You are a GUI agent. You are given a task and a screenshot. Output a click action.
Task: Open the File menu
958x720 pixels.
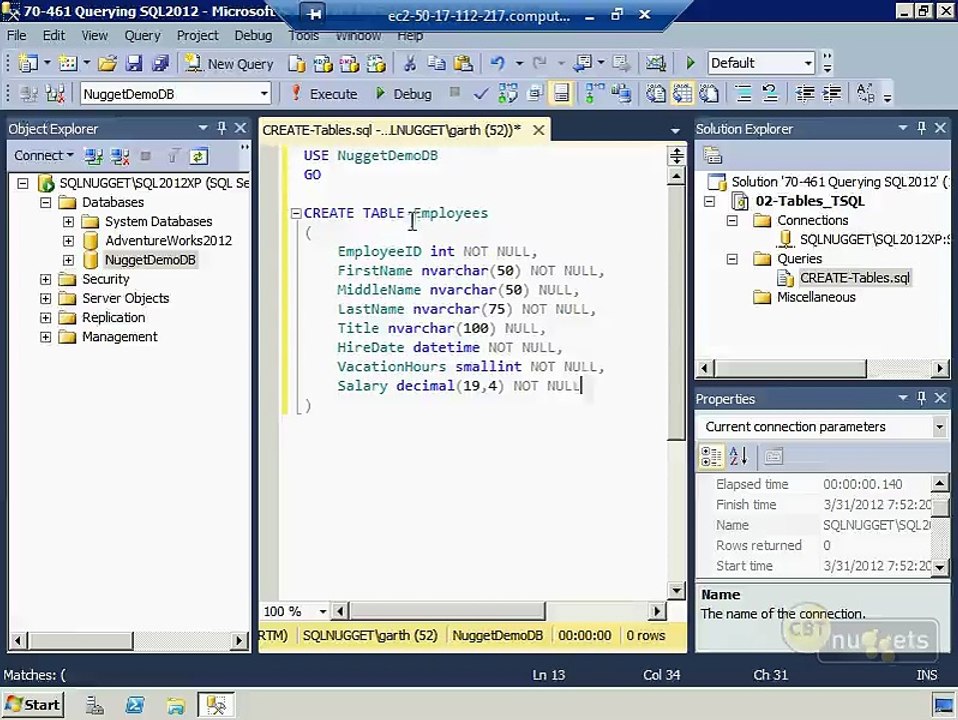tap(16, 35)
